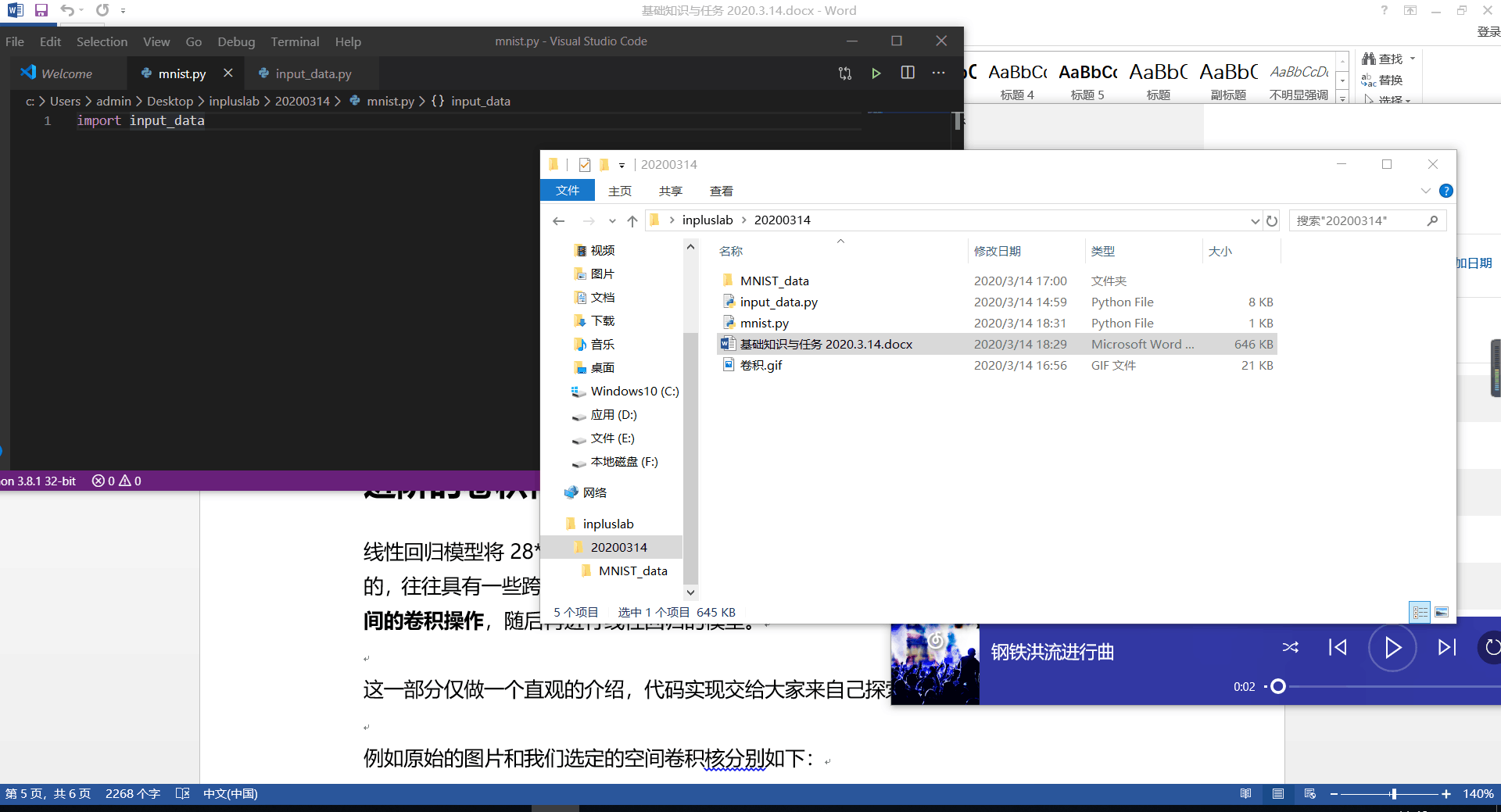Viewport: 1501px width, 812px height.
Task: Click the errors and warnings status indicator
Action: 116,481
